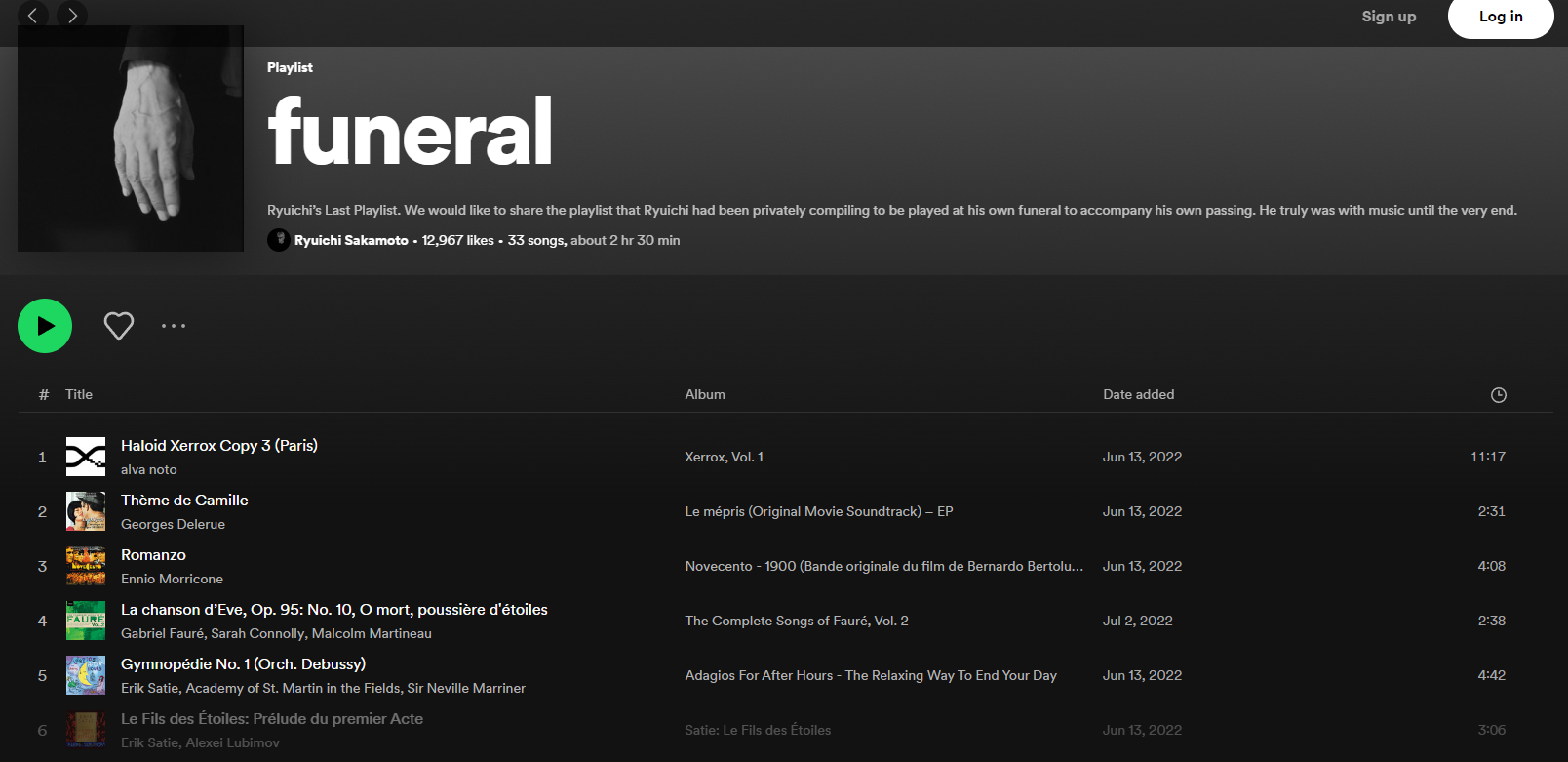Select Gymnopédie No. 1 (Orch. Debussy) title
This screenshot has width=1568, height=762.
coord(244,663)
